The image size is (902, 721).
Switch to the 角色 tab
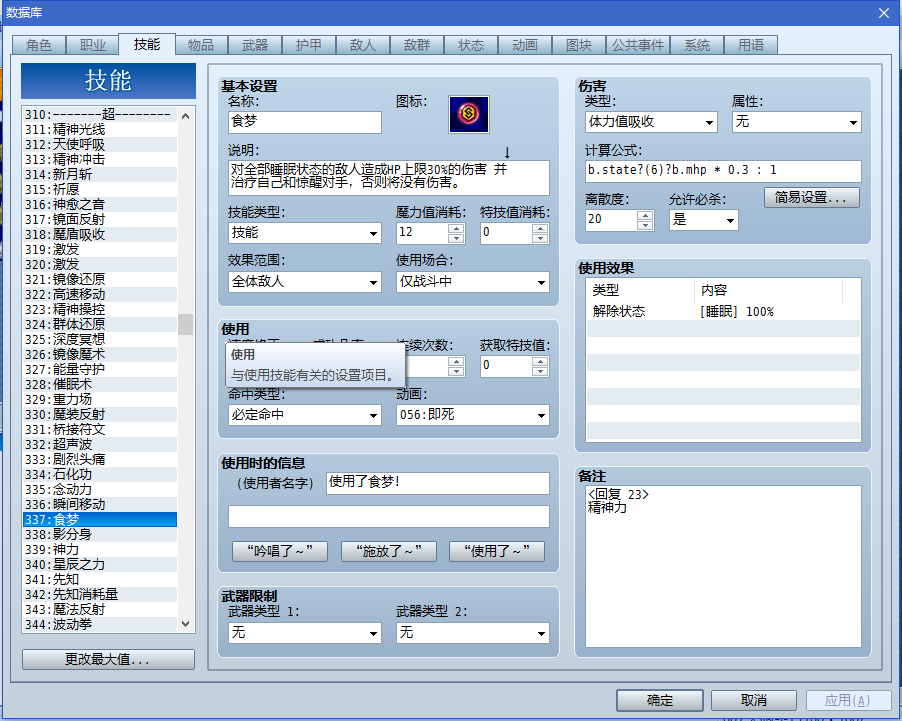39,45
